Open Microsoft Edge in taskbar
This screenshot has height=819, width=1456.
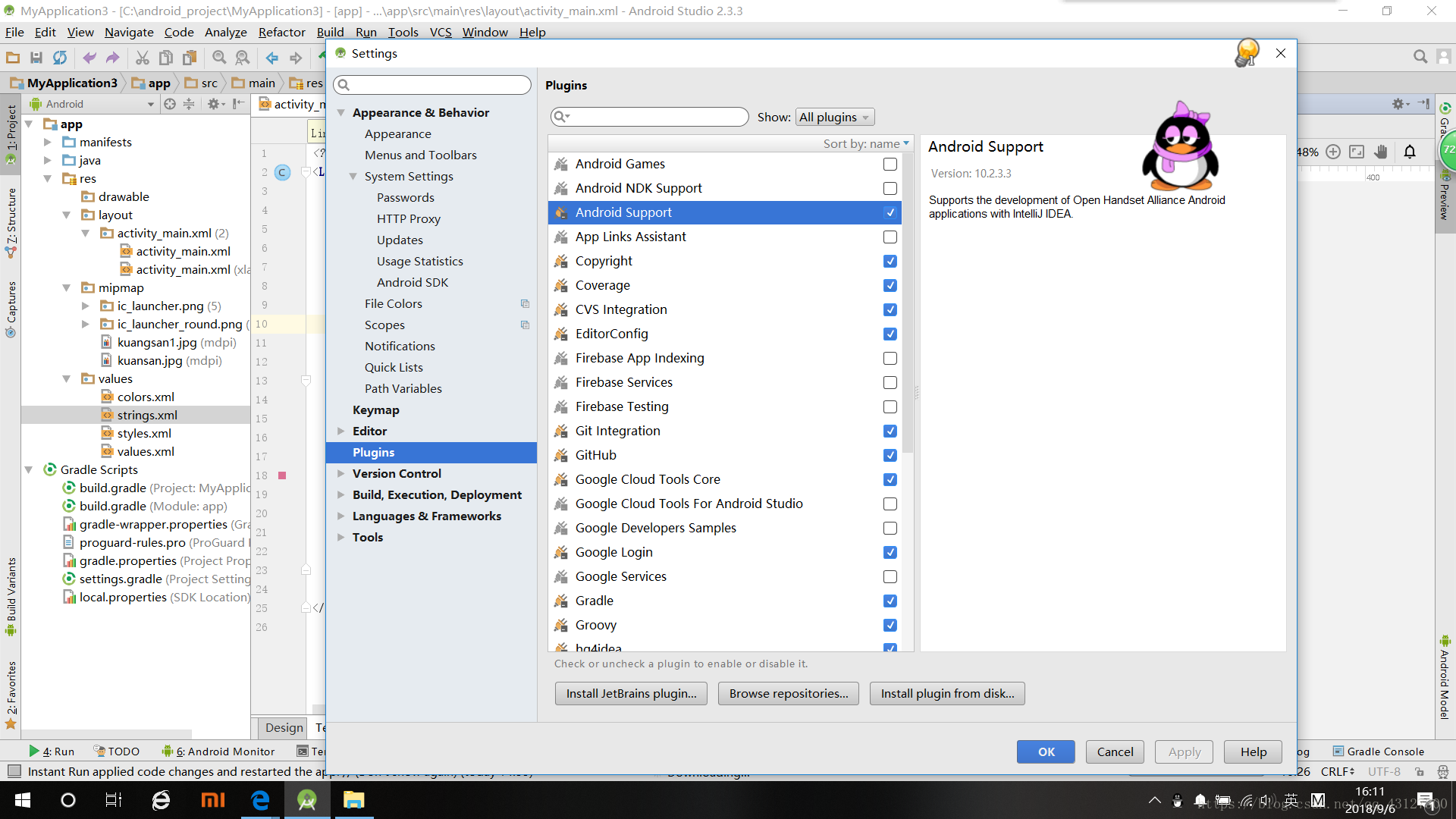pyautogui.click(x=260, y=800)
